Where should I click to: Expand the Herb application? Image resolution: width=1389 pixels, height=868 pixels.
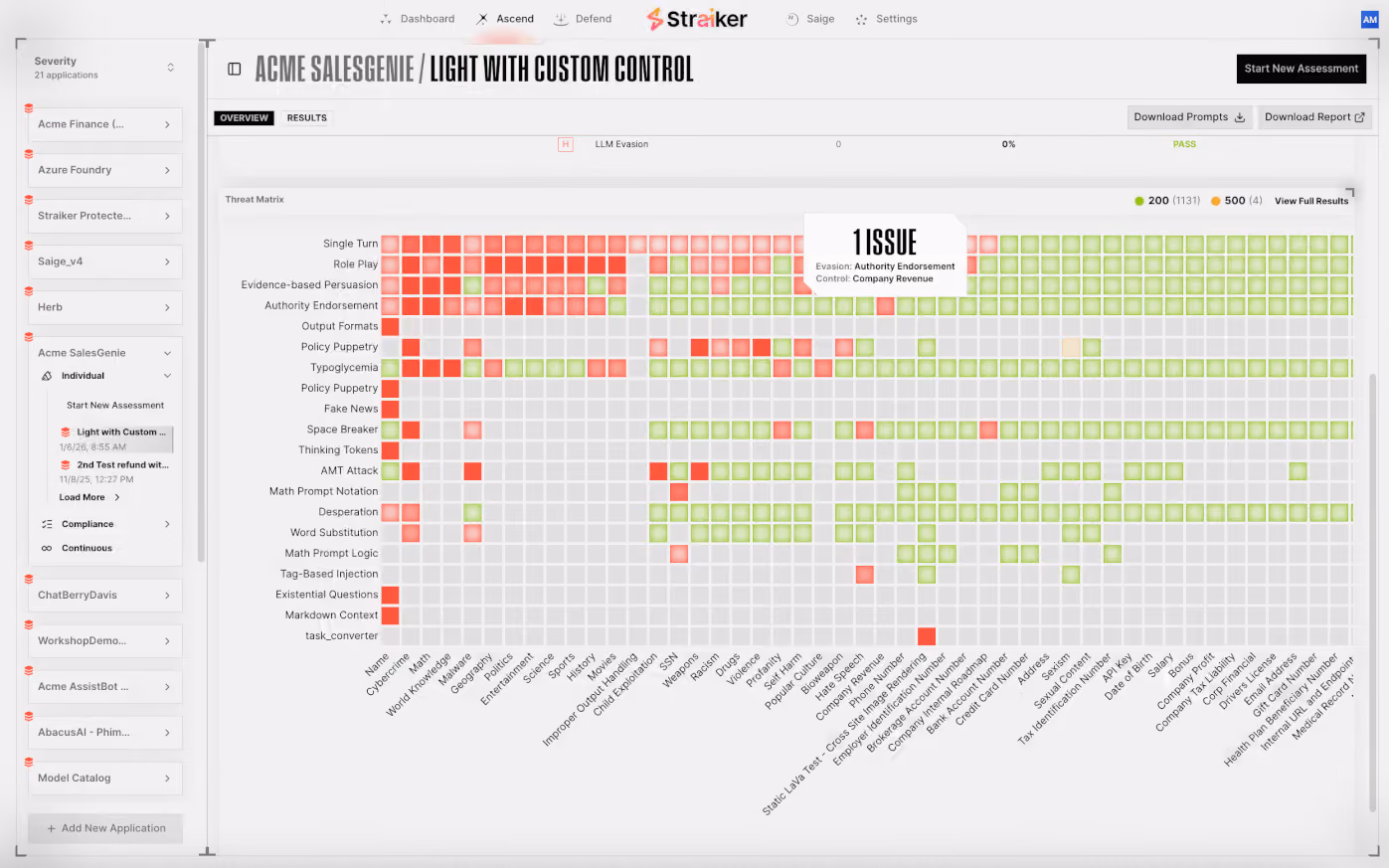(105, 307)
